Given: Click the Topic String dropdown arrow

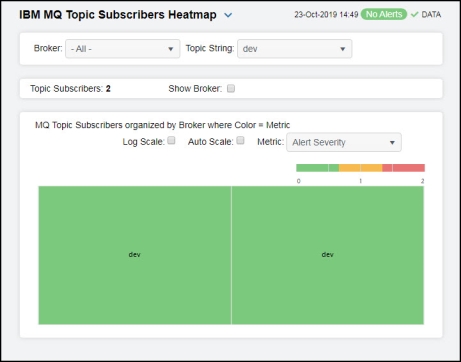Looking at the screenshot, I should tap(342, 49).
